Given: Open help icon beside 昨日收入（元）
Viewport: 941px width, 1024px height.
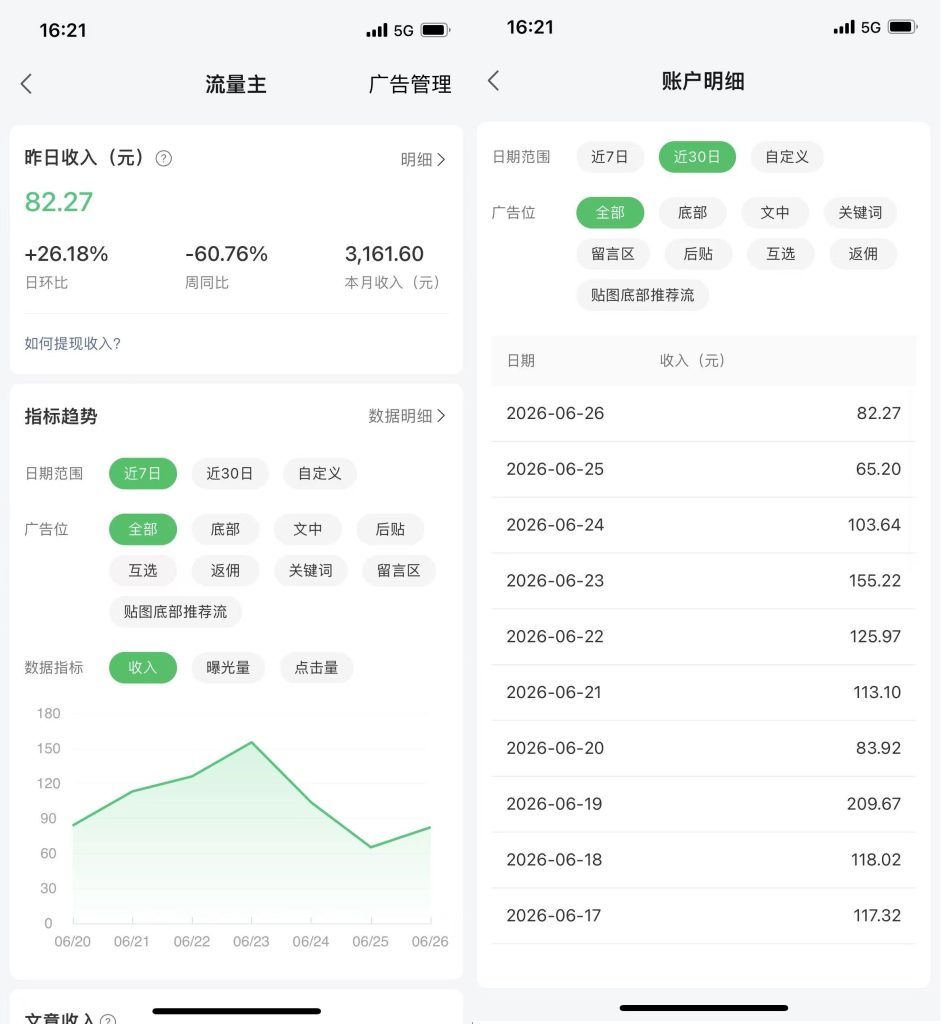Looking at the screenshot, I should pos(163,158).
